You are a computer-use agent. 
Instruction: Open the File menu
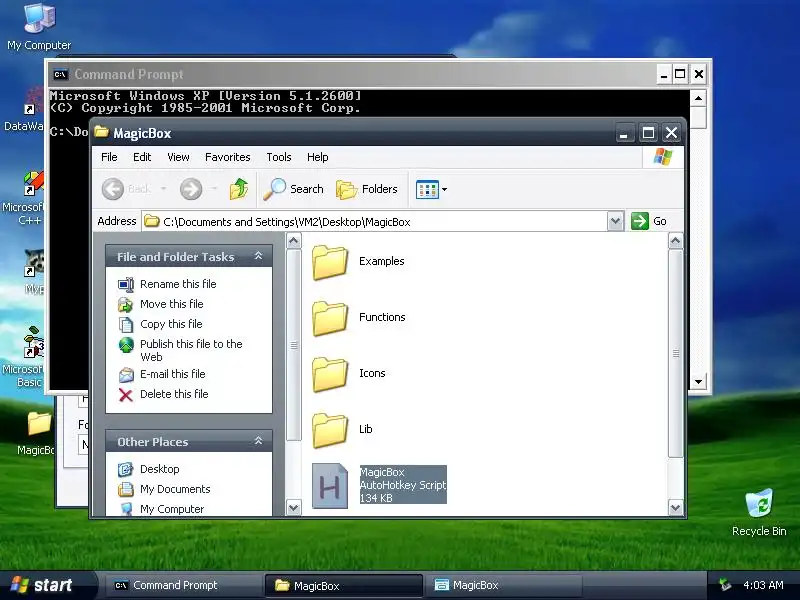tap(109, 157)
